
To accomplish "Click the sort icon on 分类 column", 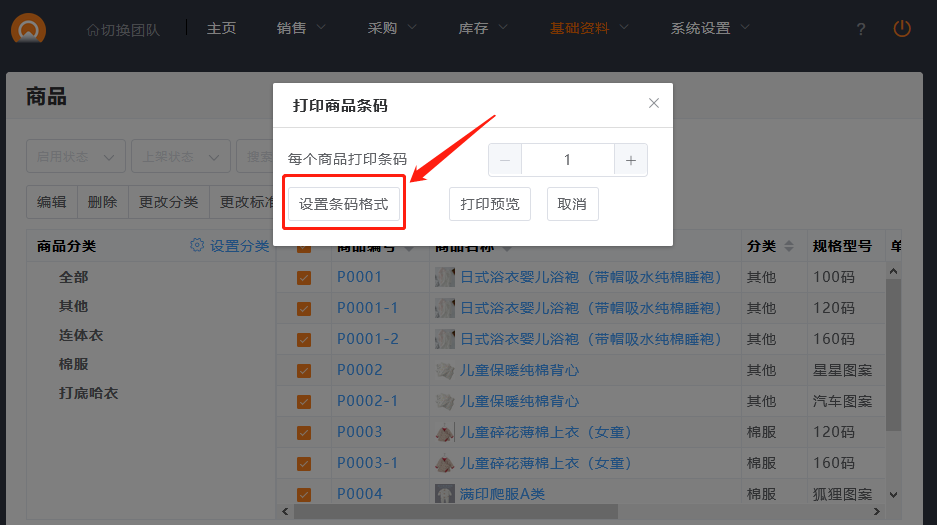I will (x=788, y=247).
